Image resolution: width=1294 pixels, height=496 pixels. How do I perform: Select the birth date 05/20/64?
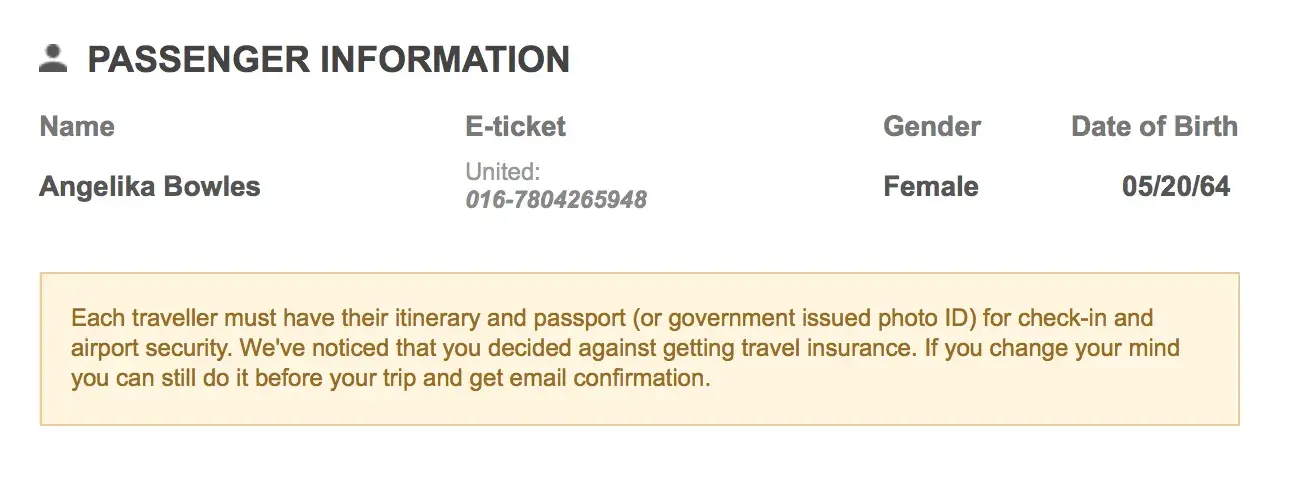[1176, 187]
